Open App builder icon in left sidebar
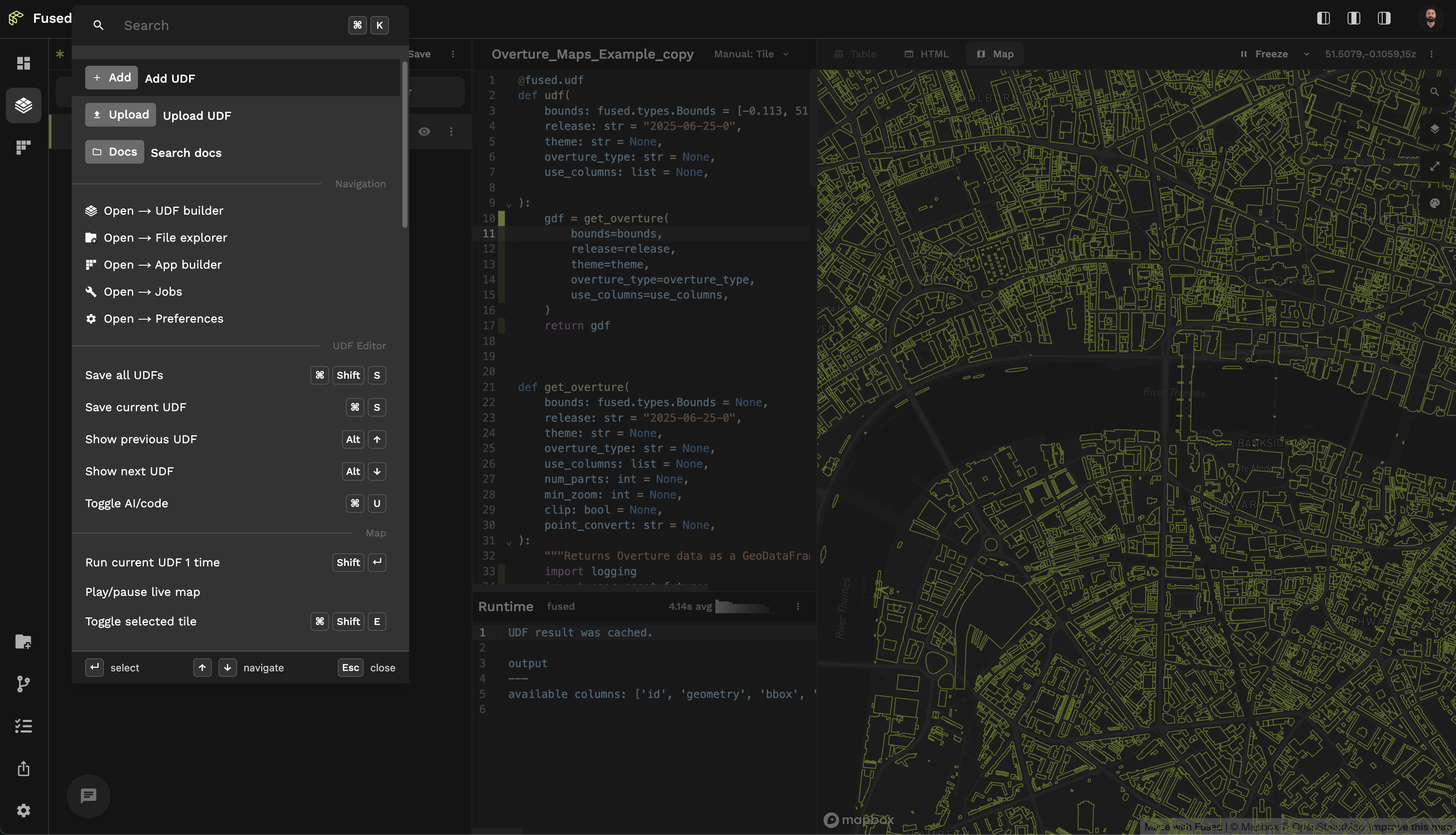The image size is (1456, 835). click(x=24, y=147)
